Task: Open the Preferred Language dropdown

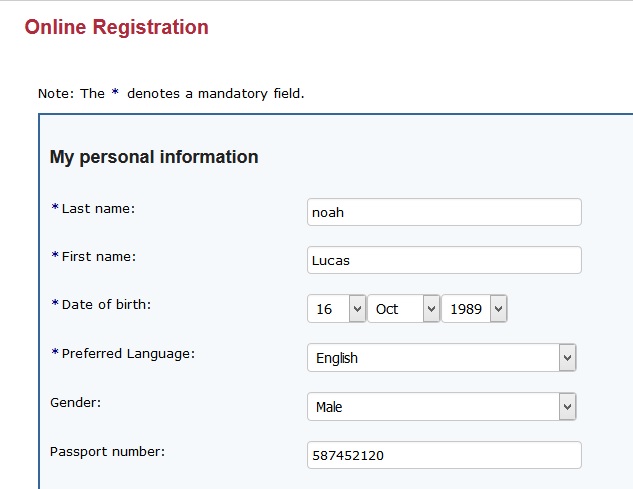Action: (x=441, y=358)
